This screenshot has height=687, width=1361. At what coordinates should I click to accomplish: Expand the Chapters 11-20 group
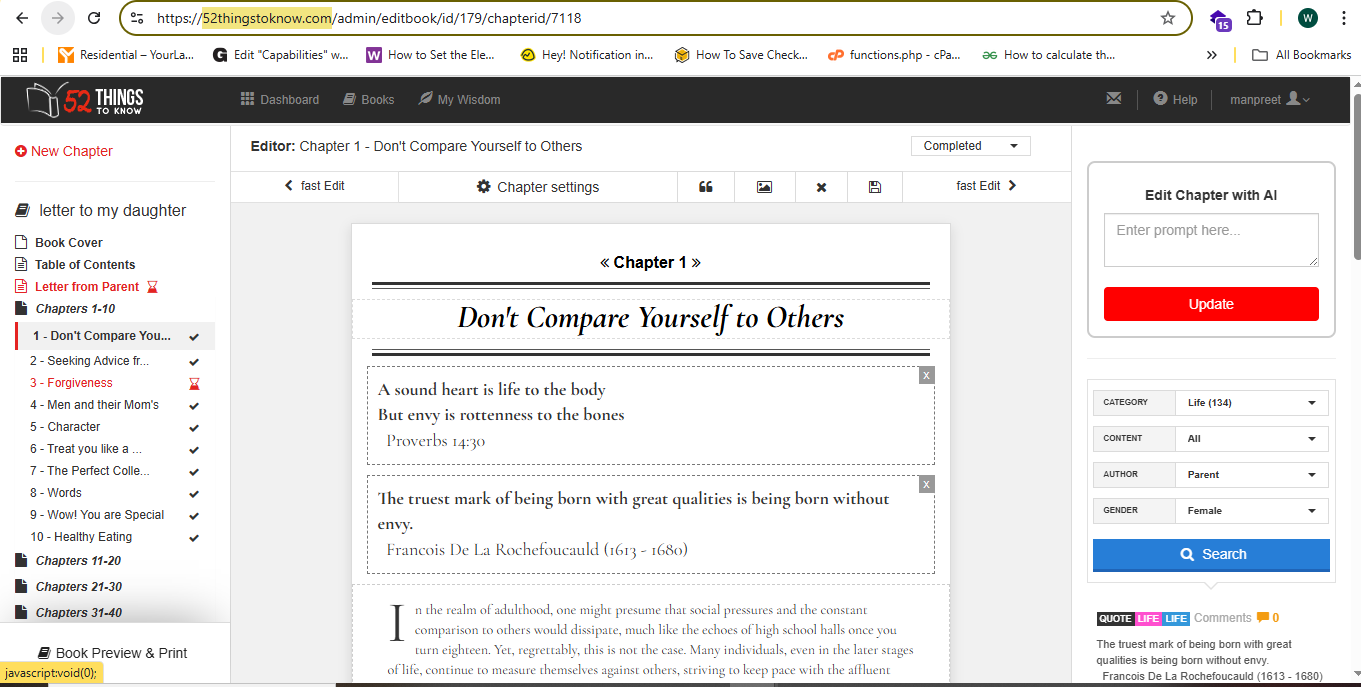coord(78,561)
